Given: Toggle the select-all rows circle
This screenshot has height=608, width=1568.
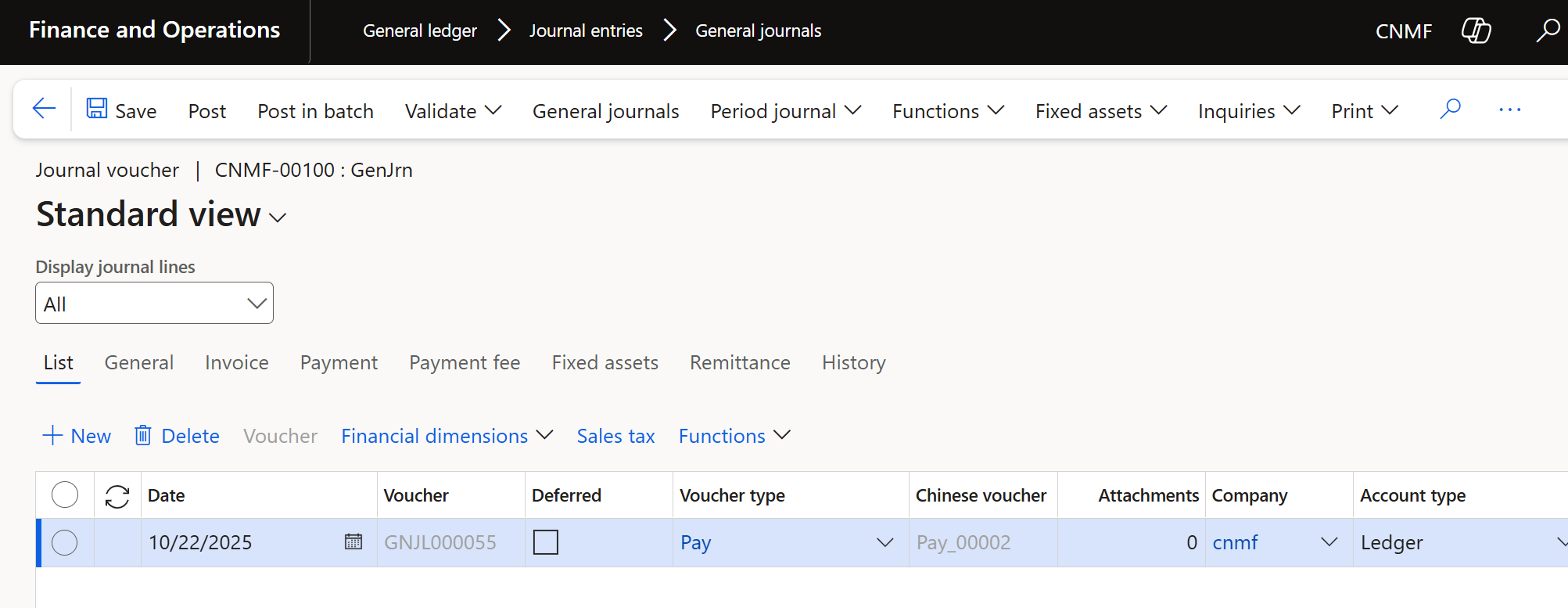Looking at the screenshot, I should click(65, 495).
